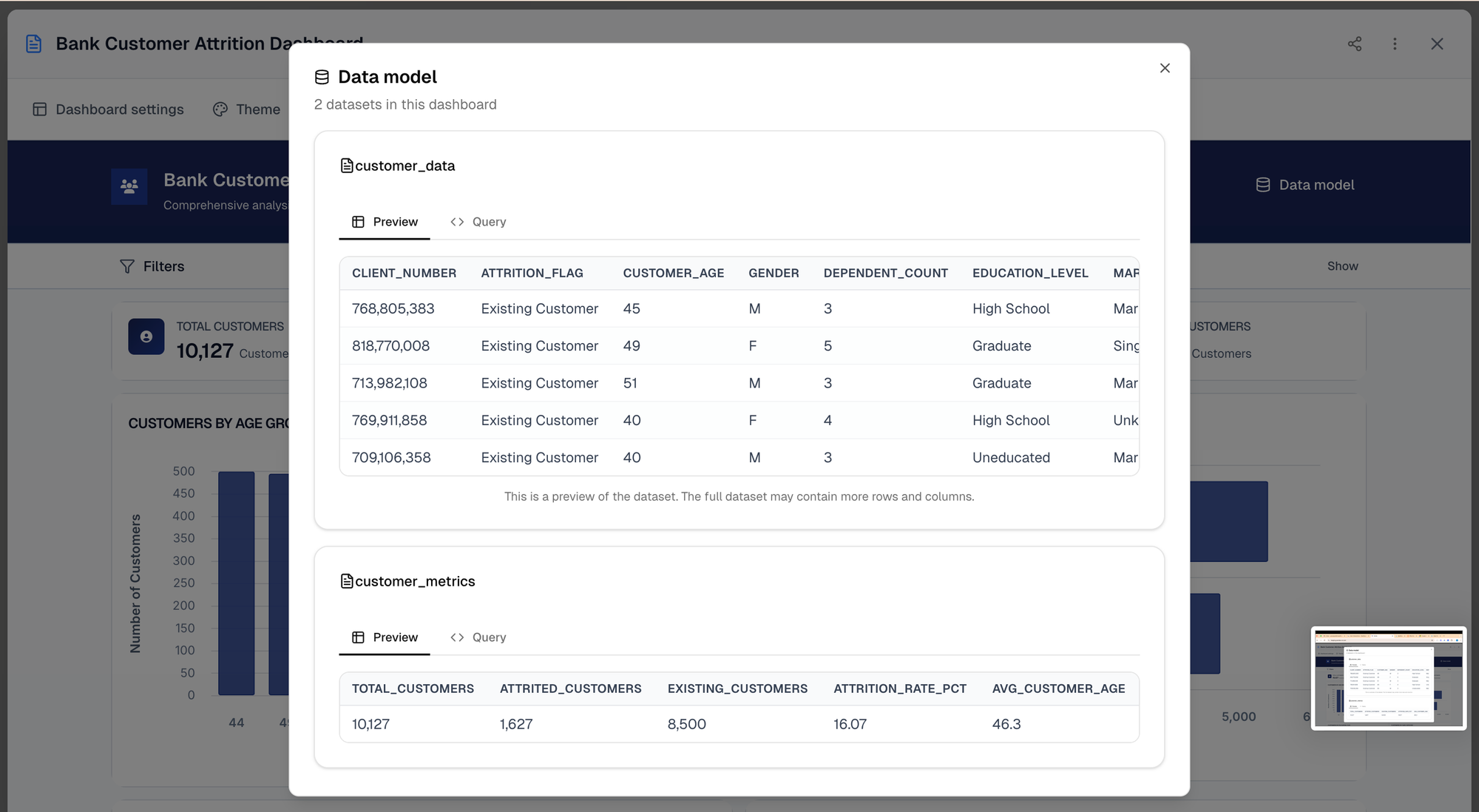Switch to the Query tab of customer_metrics
Image resolution: width=1479 pixels, height=812 pixels.
pos(478,637)
